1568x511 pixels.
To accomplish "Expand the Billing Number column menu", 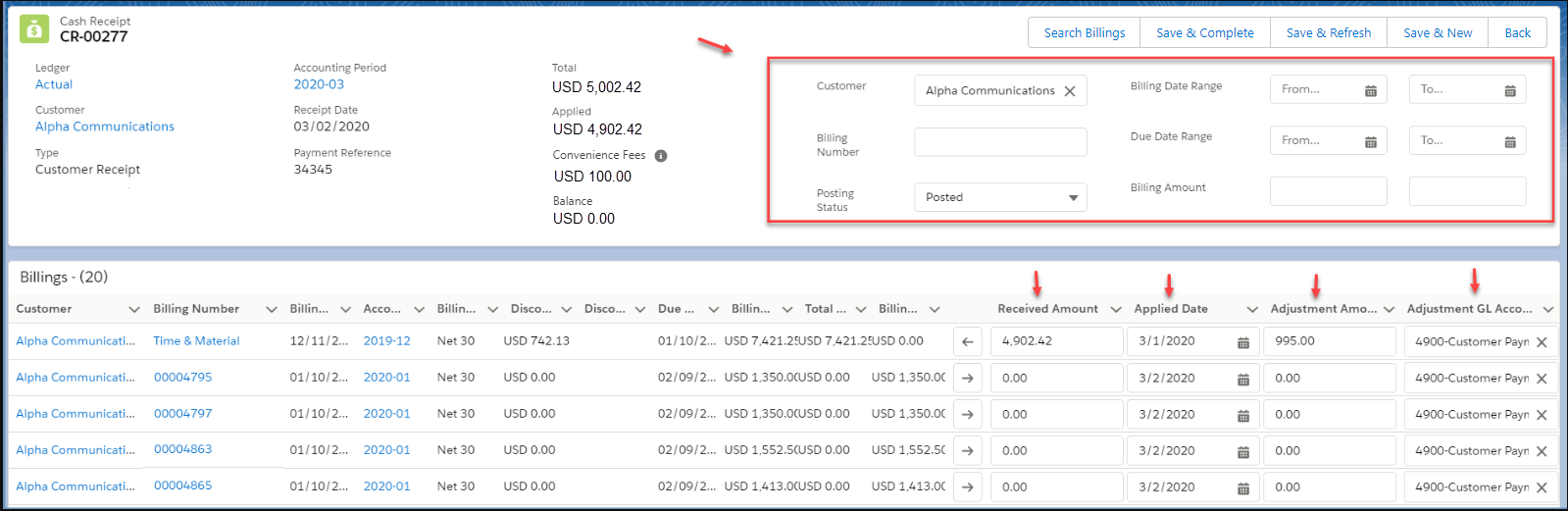I will [x=272, y=310].
